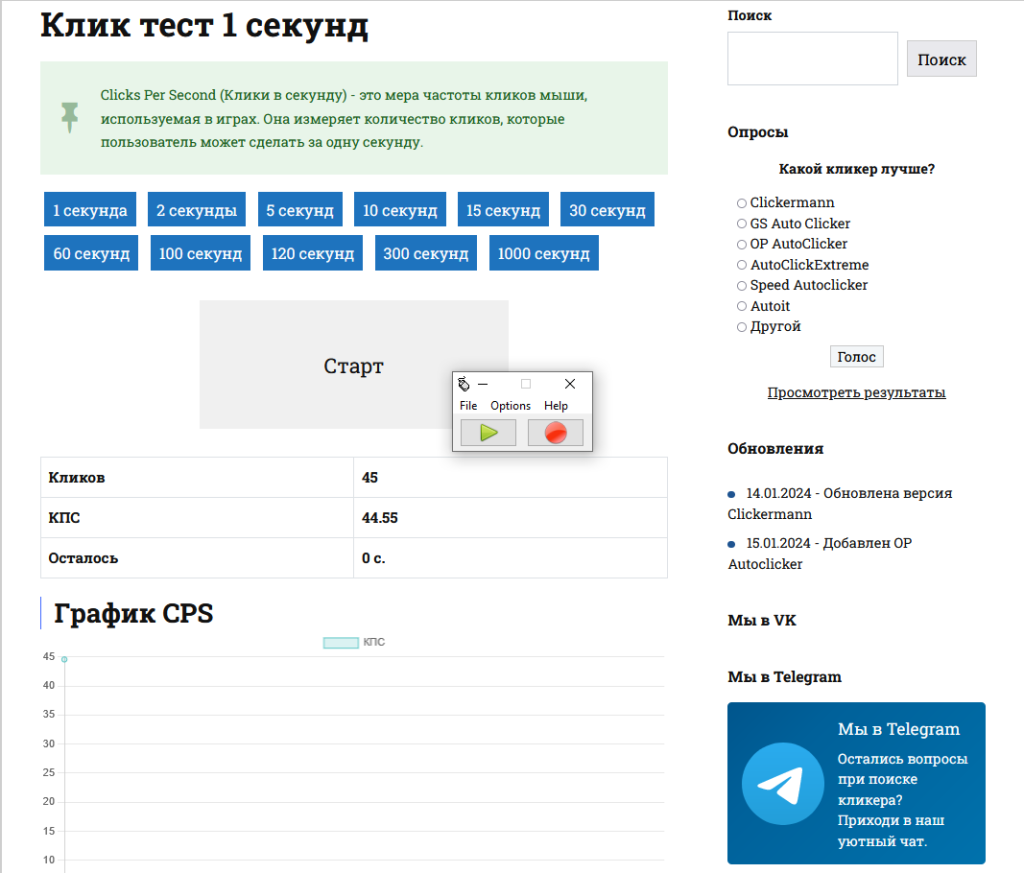Viewport: 1024px width, 873px height.
Task: Open the Просмотреть результаты link
Action: click(856, 393)
